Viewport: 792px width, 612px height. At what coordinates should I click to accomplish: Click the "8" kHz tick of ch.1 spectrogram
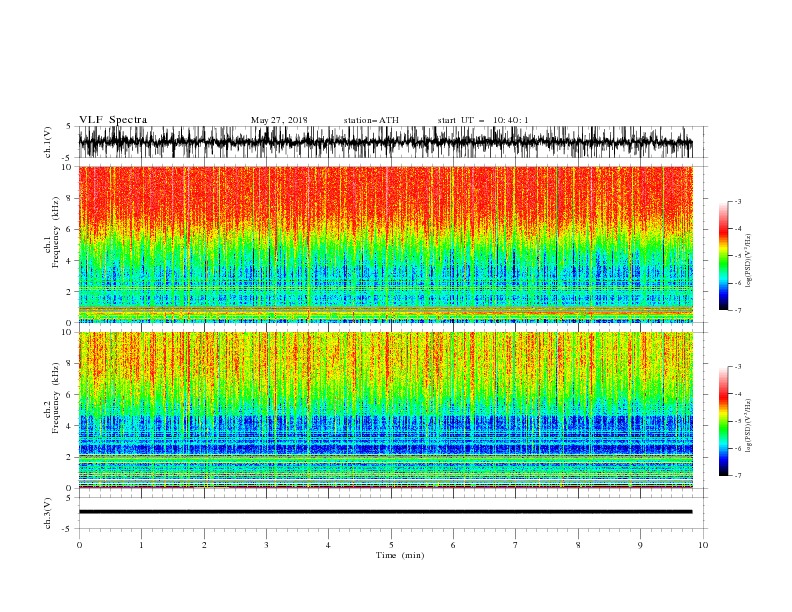70,198
